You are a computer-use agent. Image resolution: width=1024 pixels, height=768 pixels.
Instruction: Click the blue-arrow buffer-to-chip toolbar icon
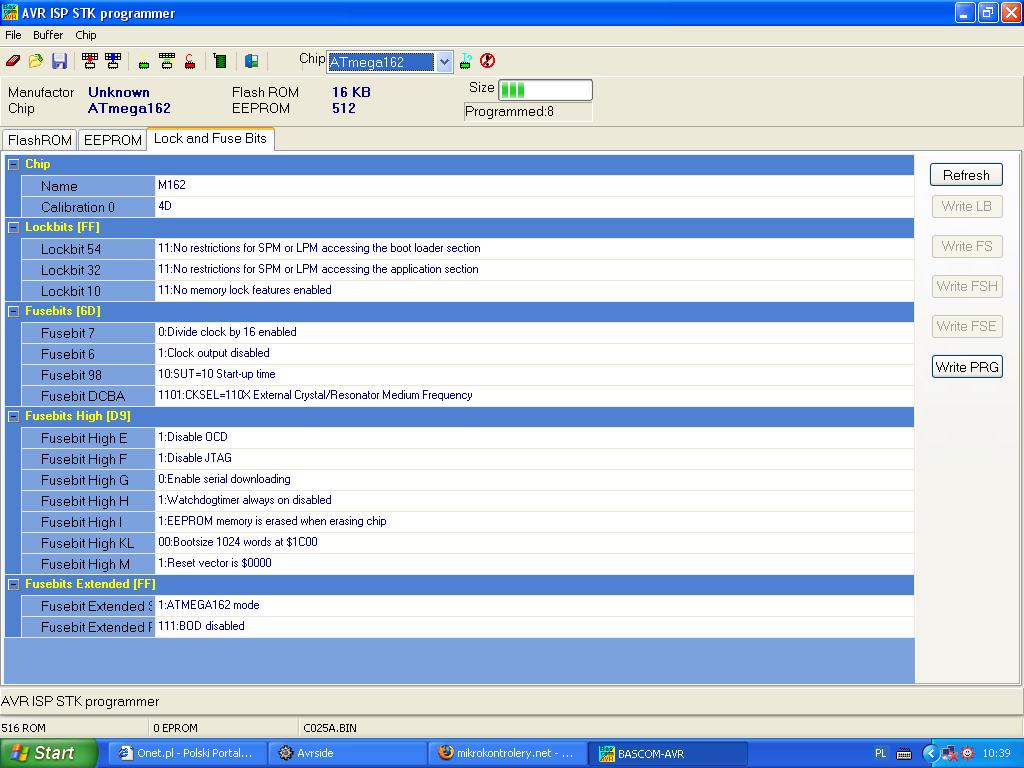pos(113,61)
